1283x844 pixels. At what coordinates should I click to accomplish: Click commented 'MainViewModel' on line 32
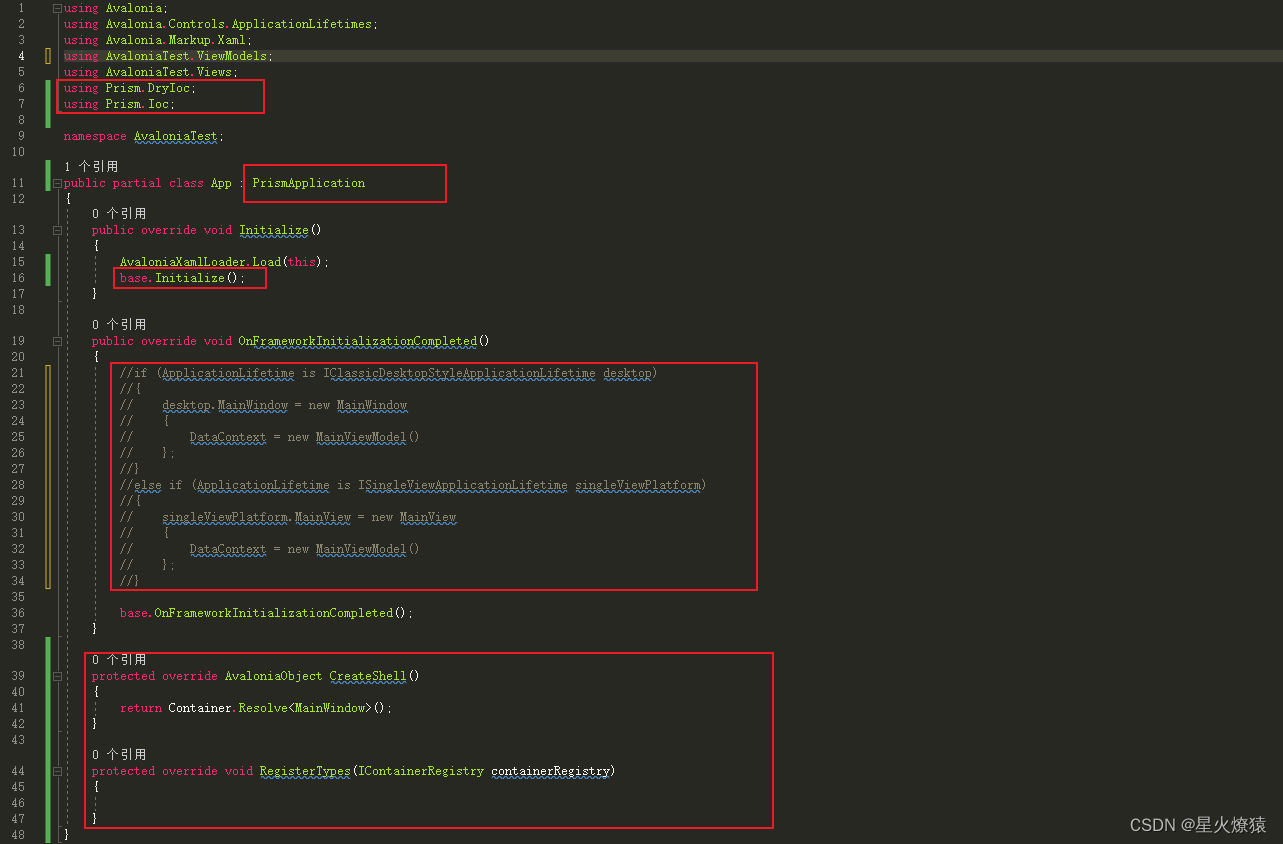361,549
